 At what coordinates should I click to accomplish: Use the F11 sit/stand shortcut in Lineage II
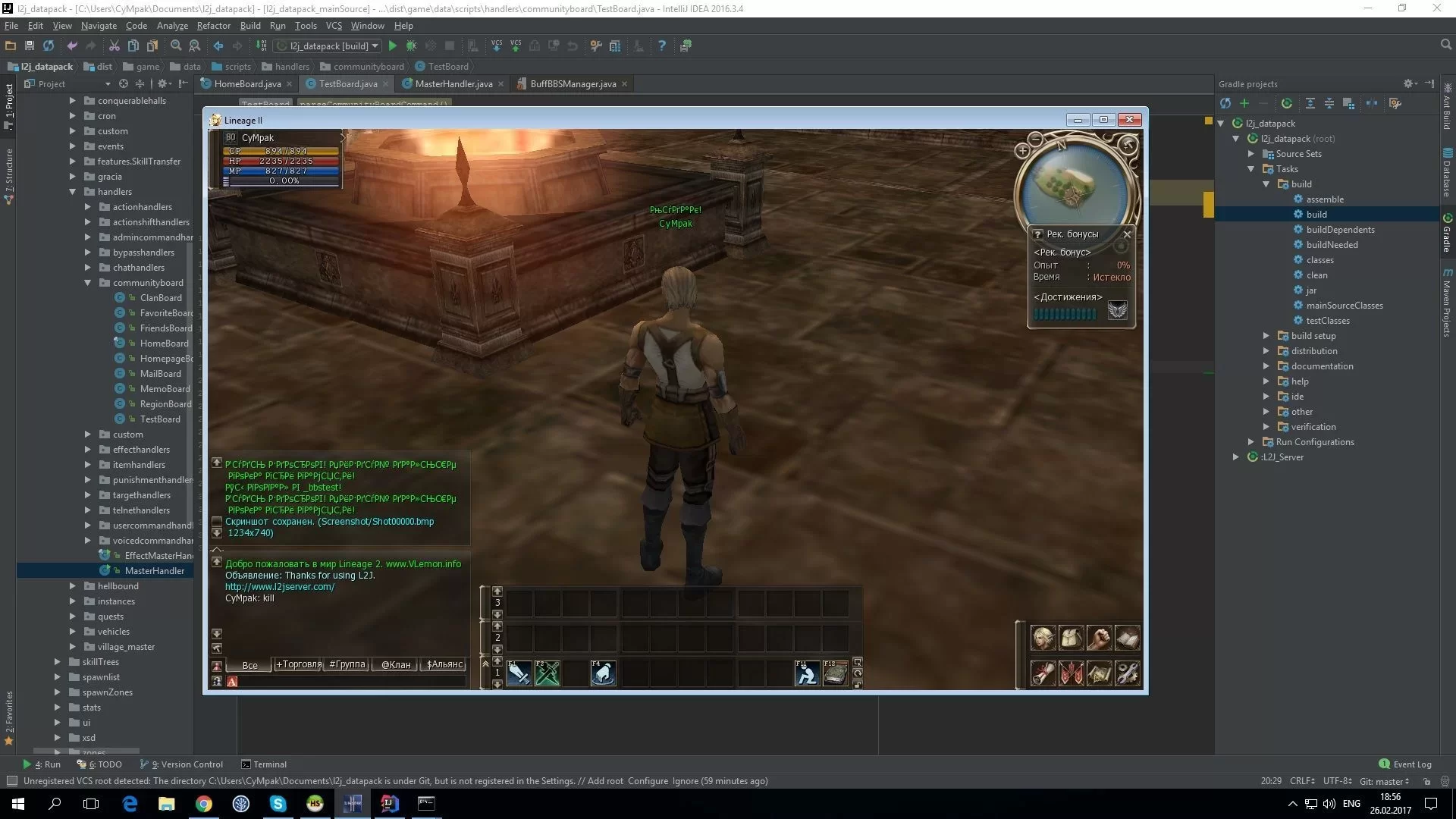tap(807, 673)
